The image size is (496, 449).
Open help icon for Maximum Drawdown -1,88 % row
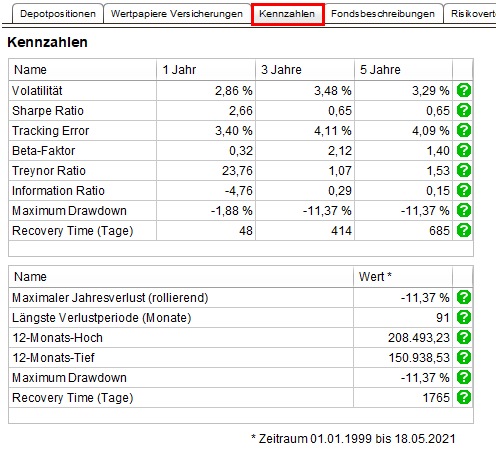[x=464, y=210]
